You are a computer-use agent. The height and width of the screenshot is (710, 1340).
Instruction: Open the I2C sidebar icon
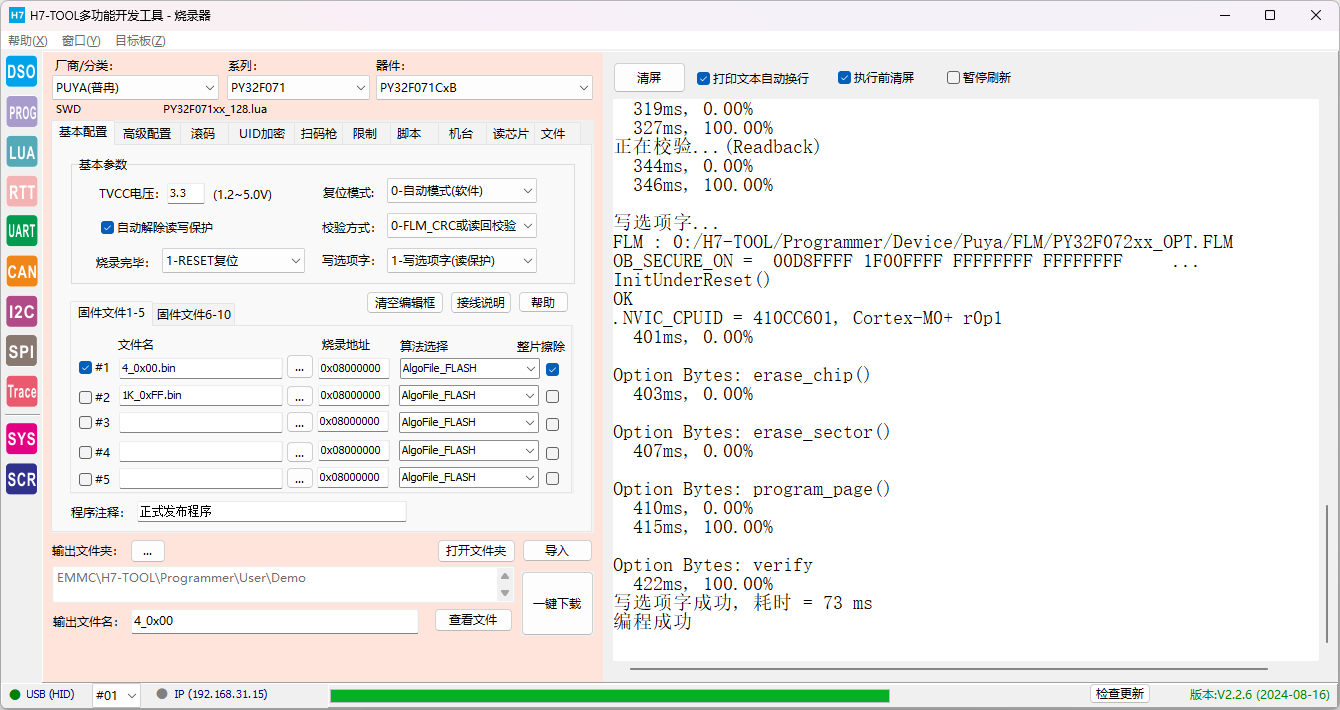tap(21, 311)
